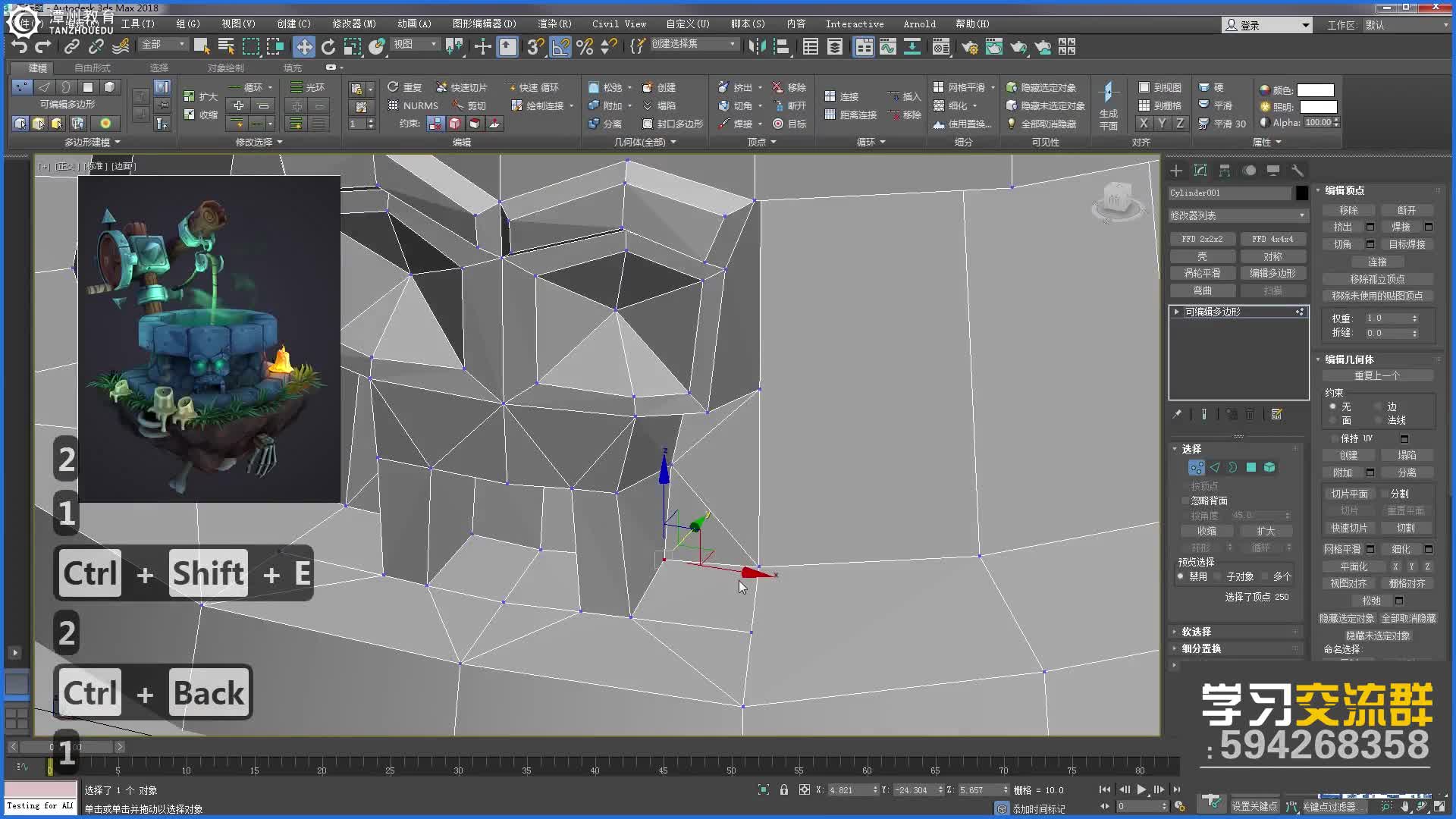Open the Hierarchy command panel tab
Image resolution: width=1456 pixels, height=819 pixels.
coord(1224,171)
